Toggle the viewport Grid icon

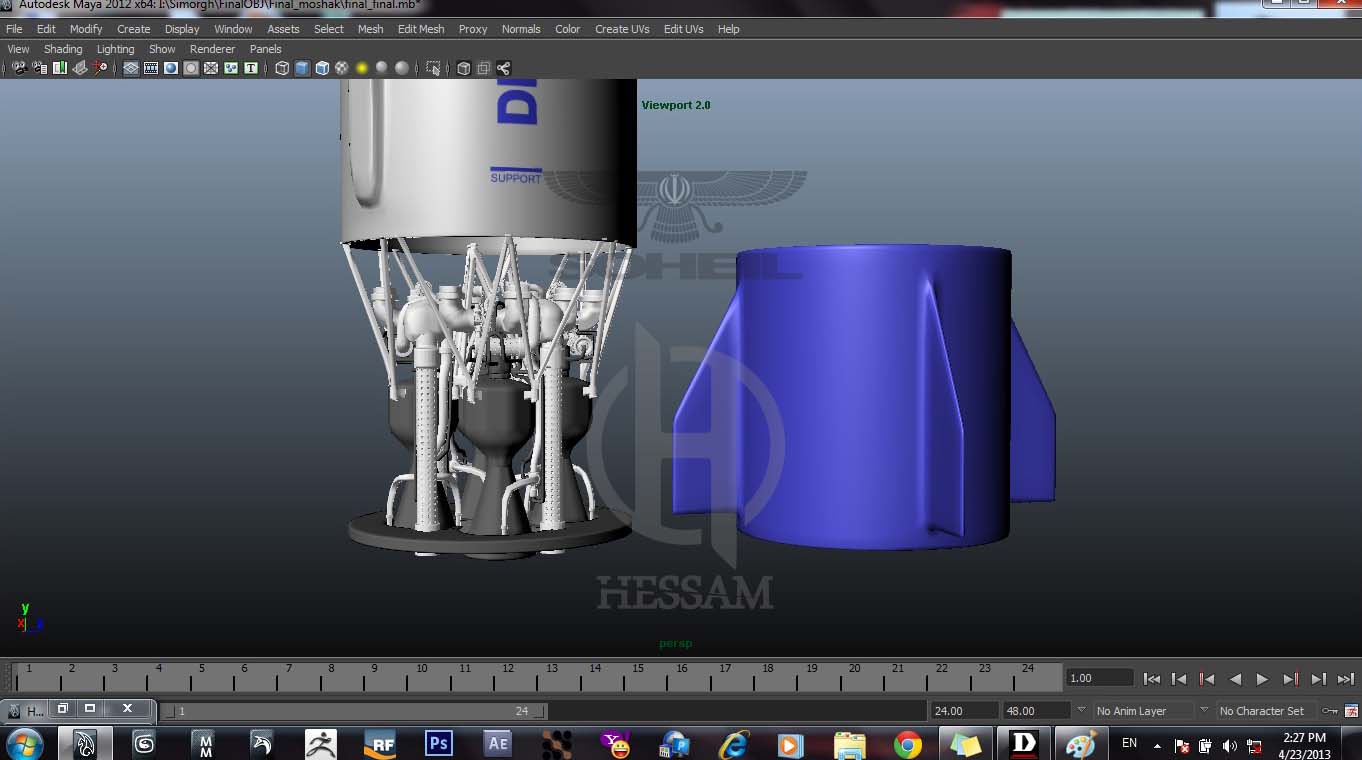point(131,68)
